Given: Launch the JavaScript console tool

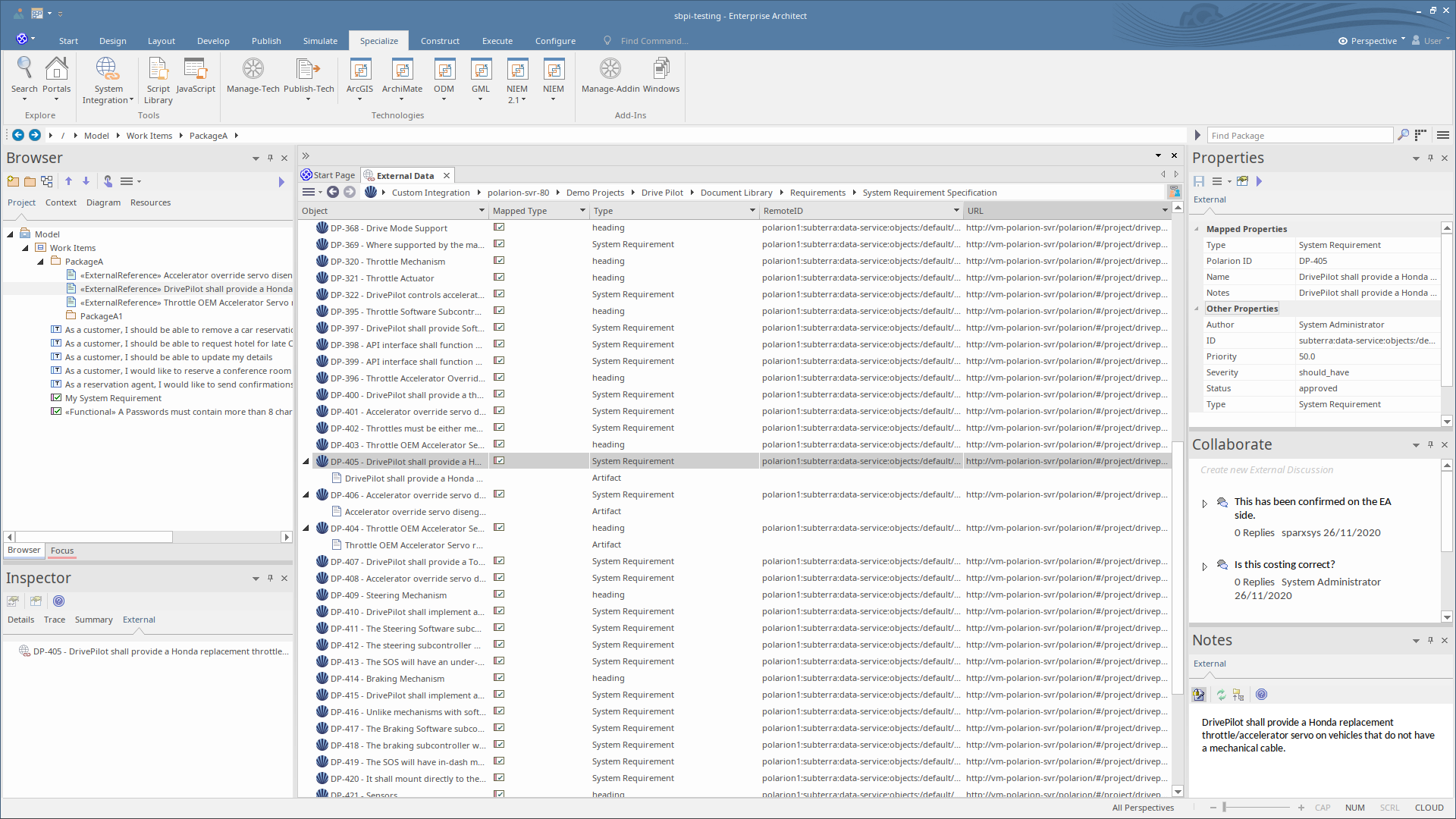Looking at the screenshot, I should tap(196, 76).
